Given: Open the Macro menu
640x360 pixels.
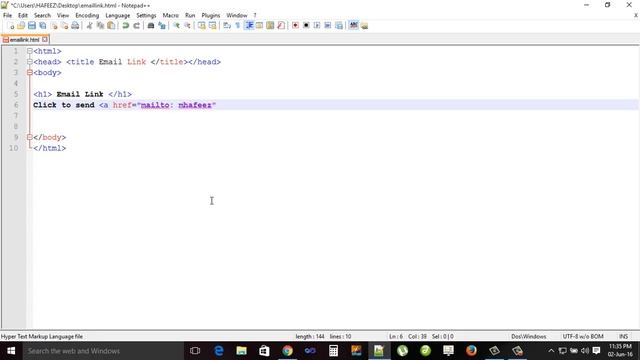Looking at the screenshot, I should [171, 16].
